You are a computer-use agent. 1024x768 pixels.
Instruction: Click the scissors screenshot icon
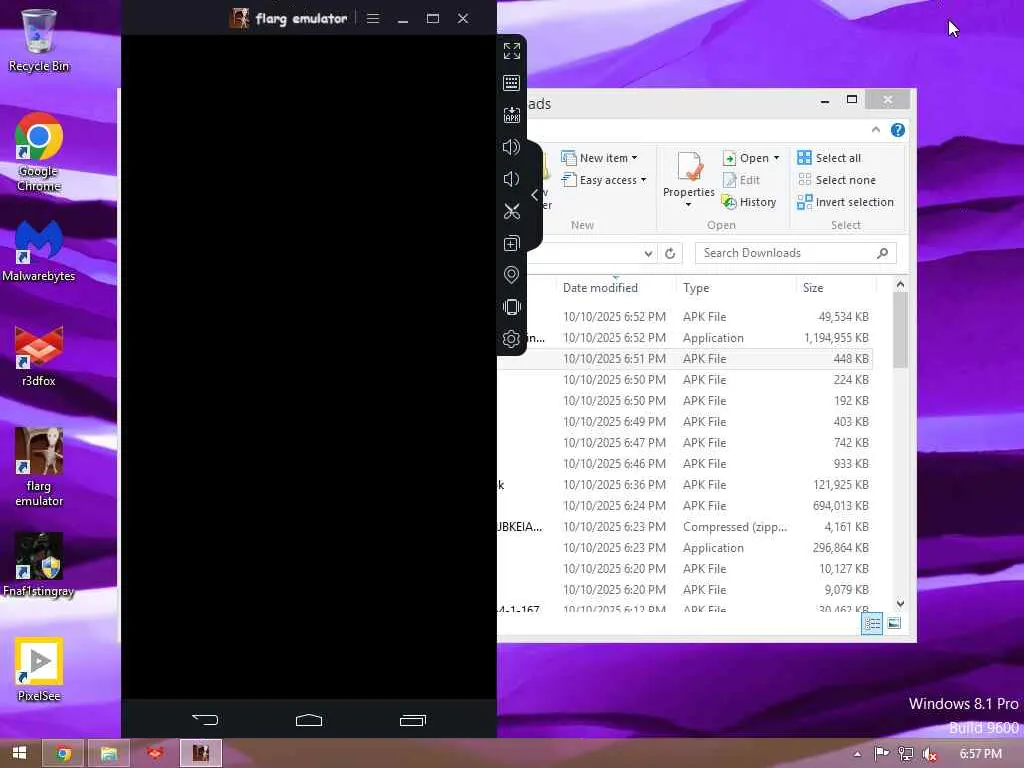tap(511, 211)
